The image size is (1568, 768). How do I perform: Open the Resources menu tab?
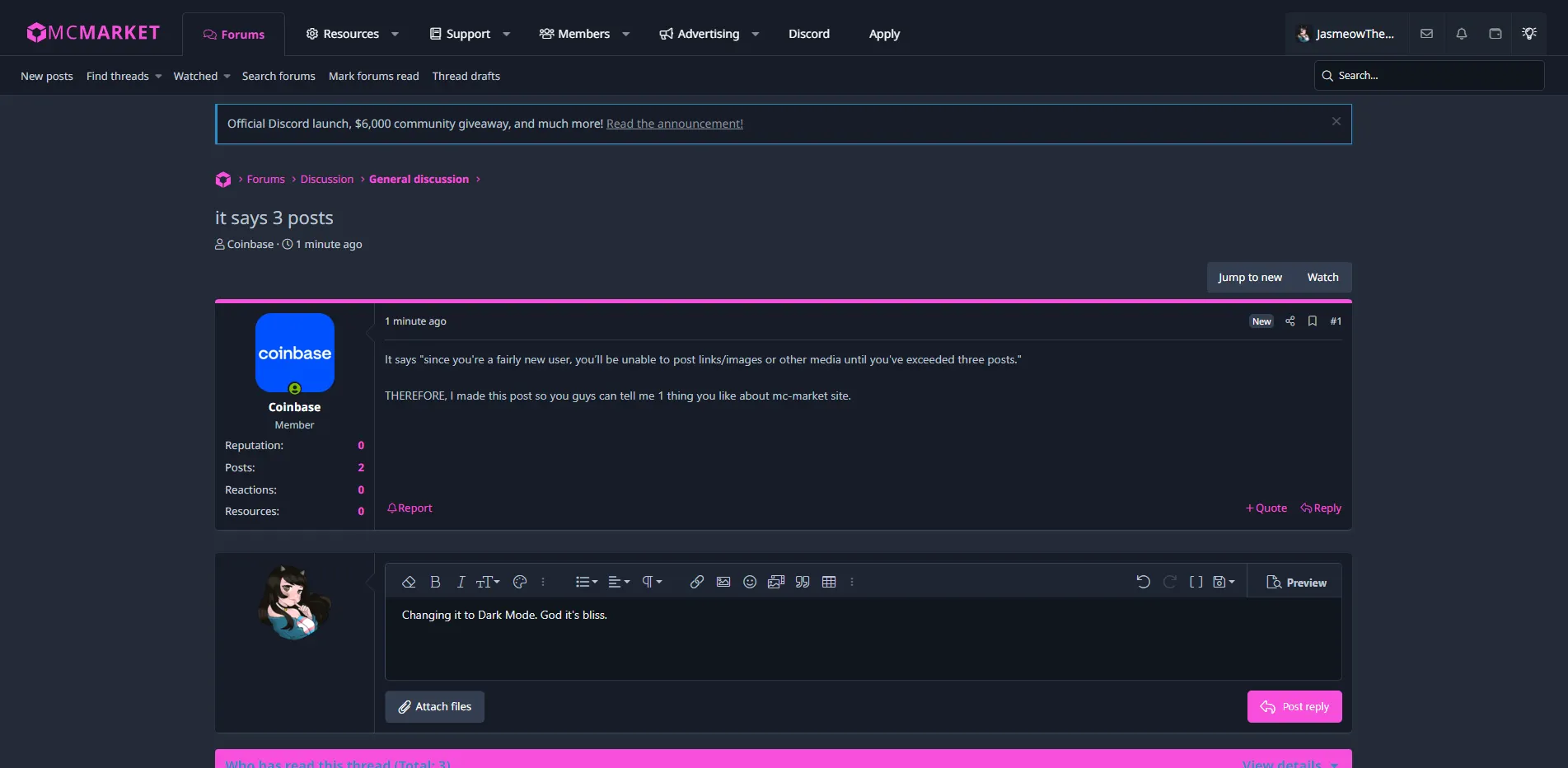click(343, 34)
